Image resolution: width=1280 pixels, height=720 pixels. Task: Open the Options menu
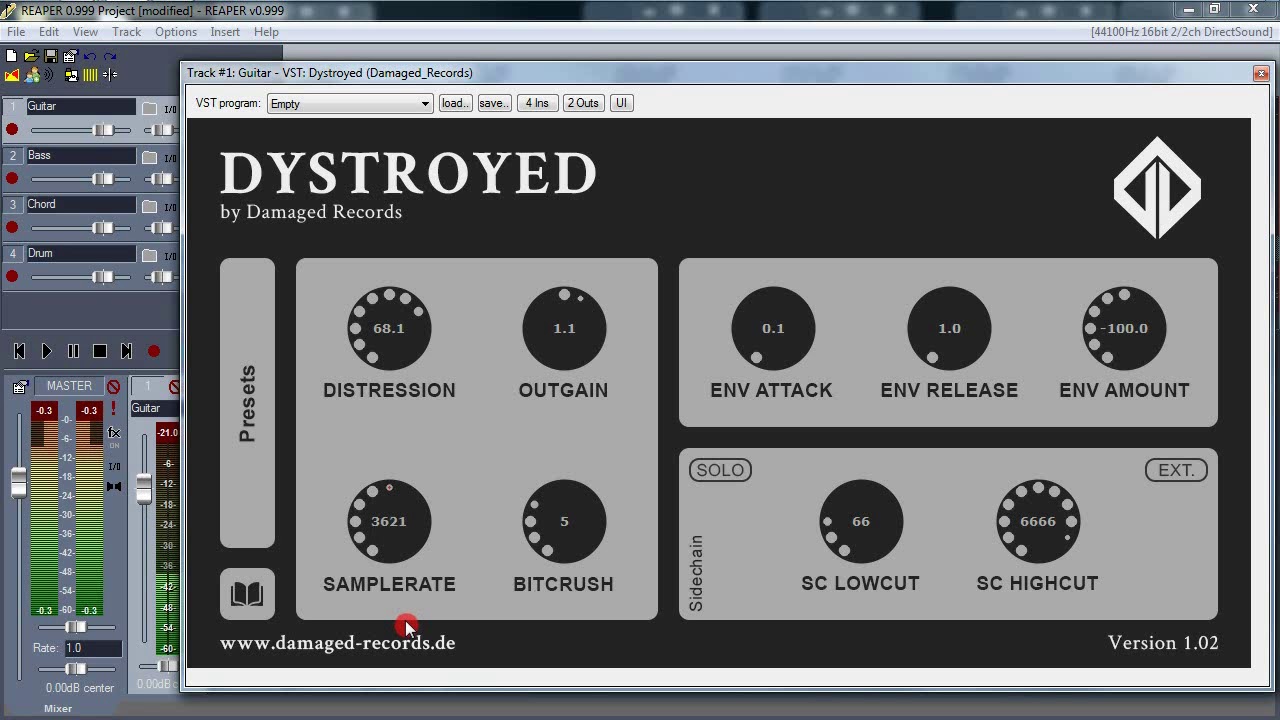coord(176,32)
